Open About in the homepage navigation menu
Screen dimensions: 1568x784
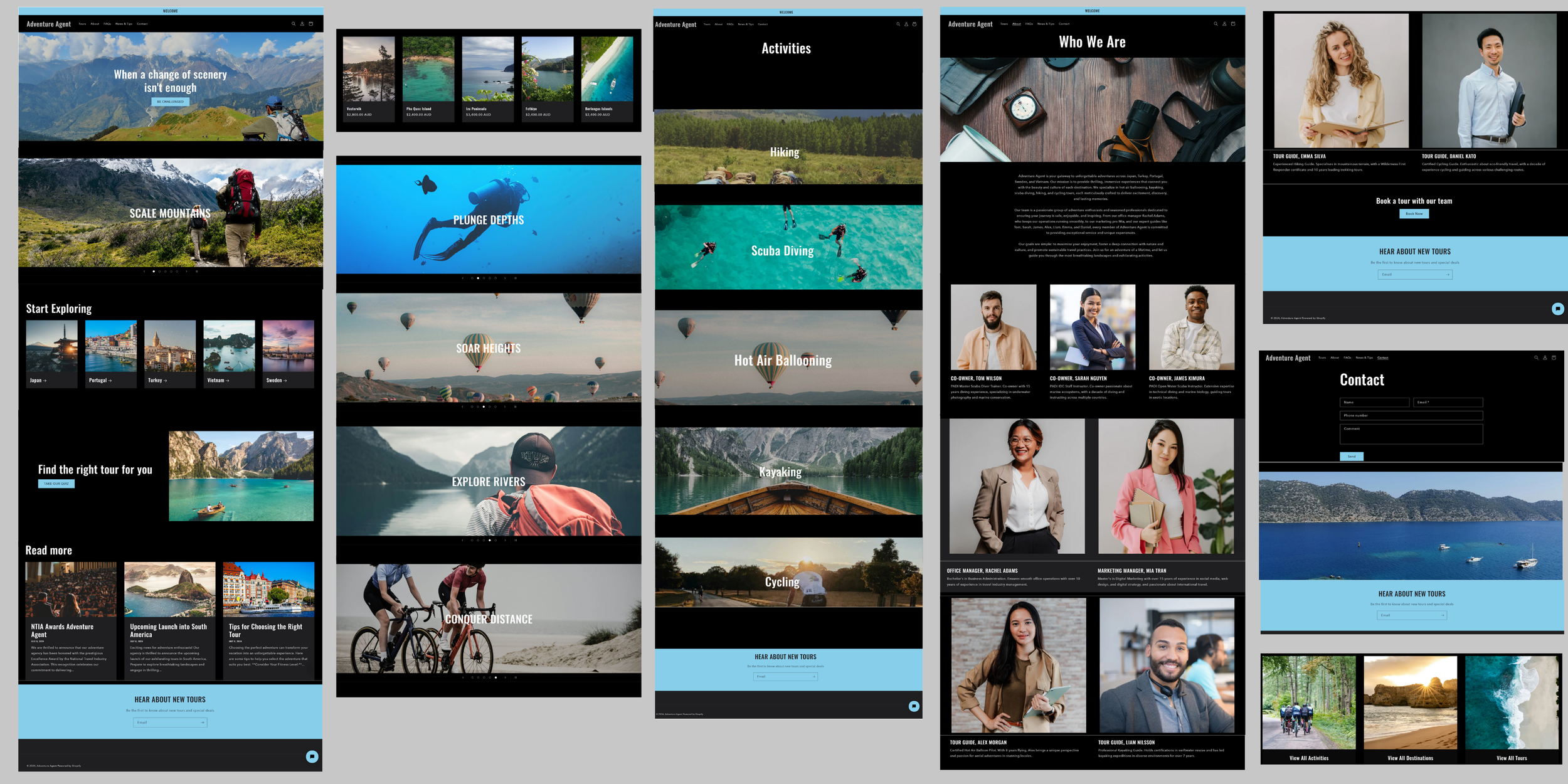click(95, 24)
